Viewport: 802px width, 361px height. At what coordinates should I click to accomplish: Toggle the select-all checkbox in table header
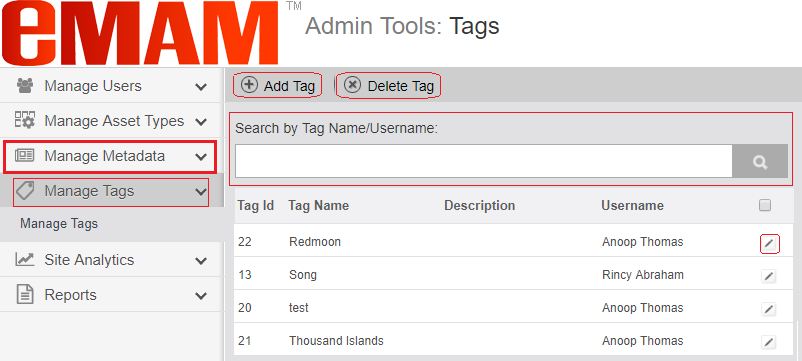[x=765, y=206]
